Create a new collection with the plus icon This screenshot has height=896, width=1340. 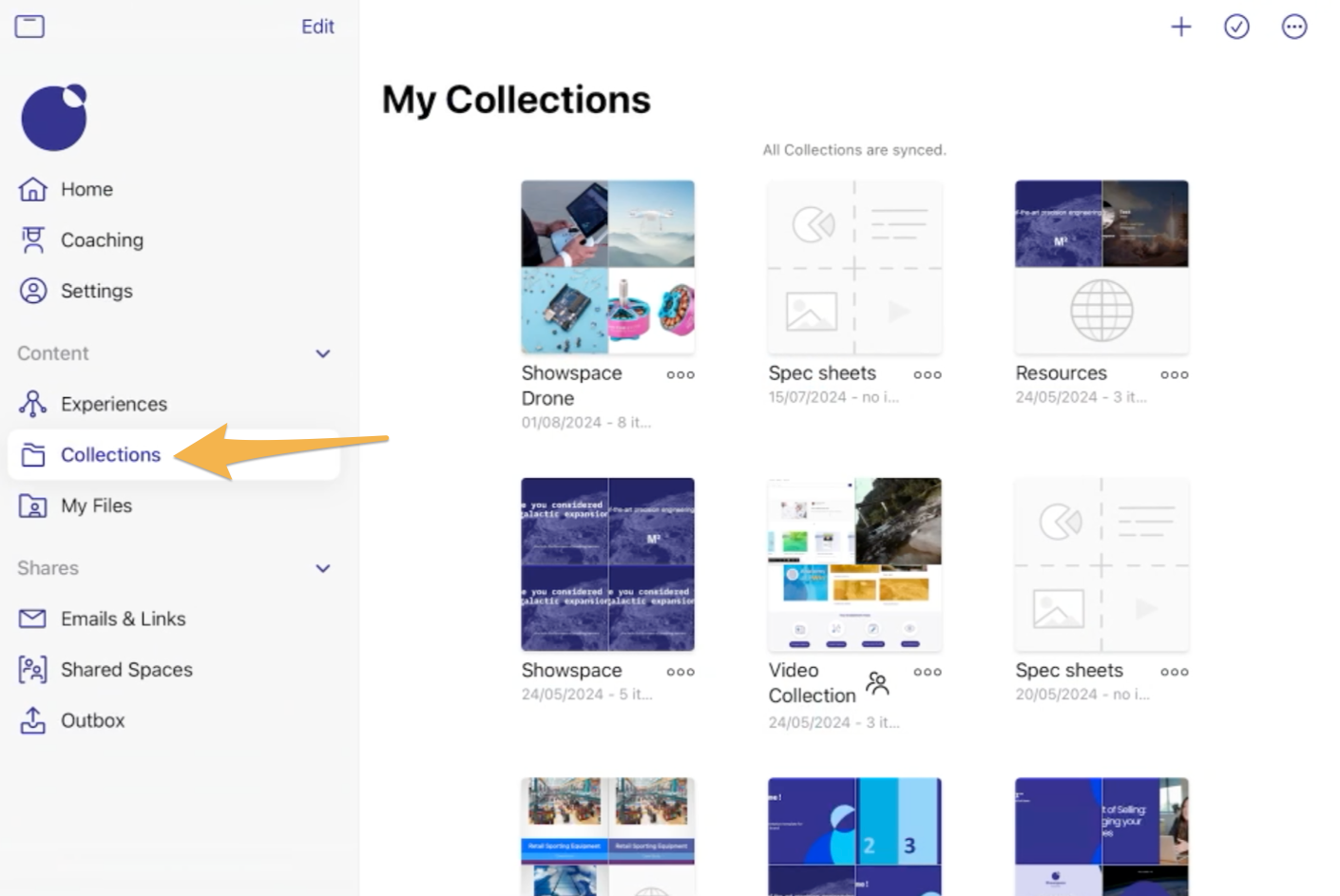(x=1179, y=26)
